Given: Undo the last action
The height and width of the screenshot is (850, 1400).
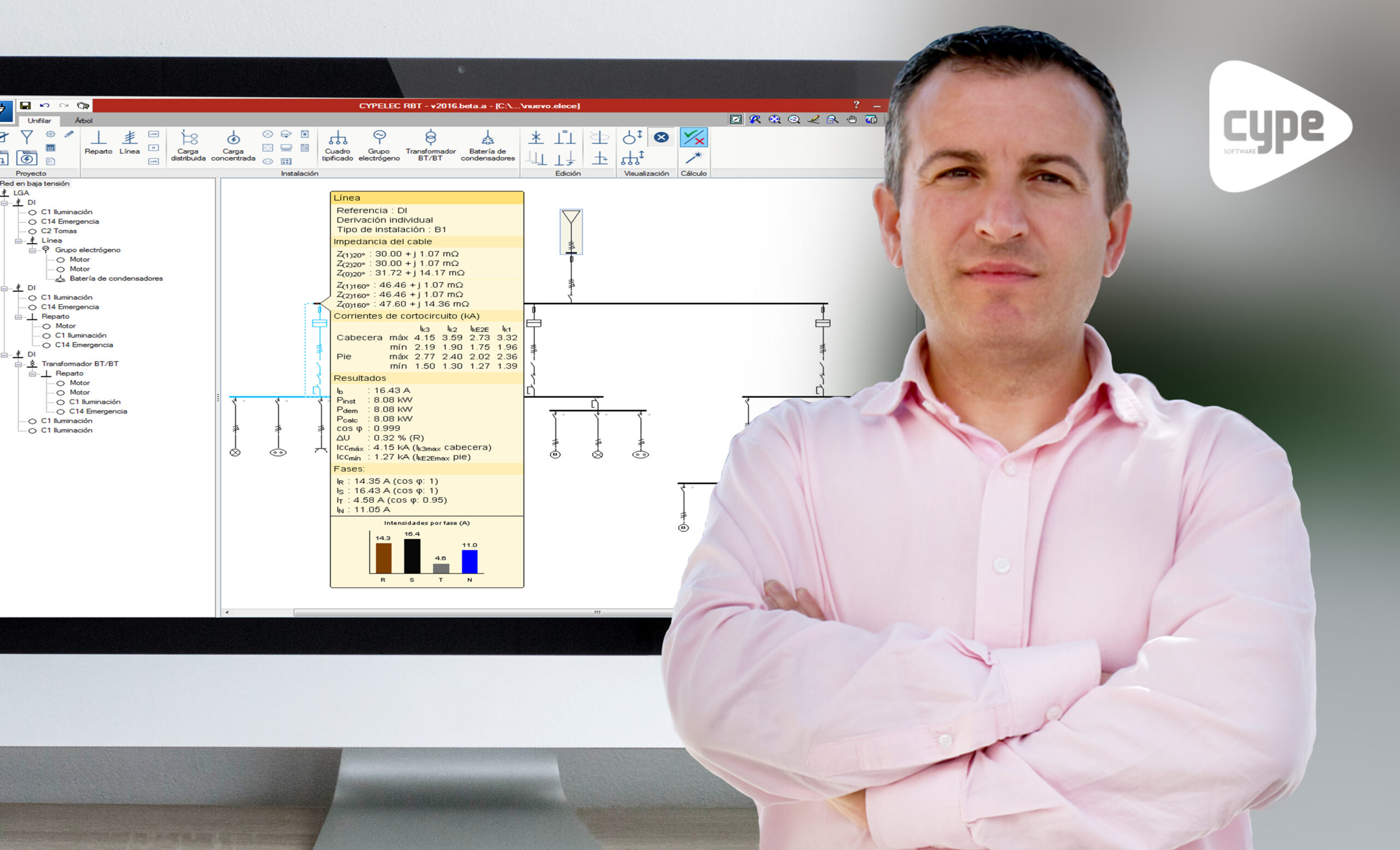Looking at the screenshot, I should pyautogui.click(x=45, y=105).
